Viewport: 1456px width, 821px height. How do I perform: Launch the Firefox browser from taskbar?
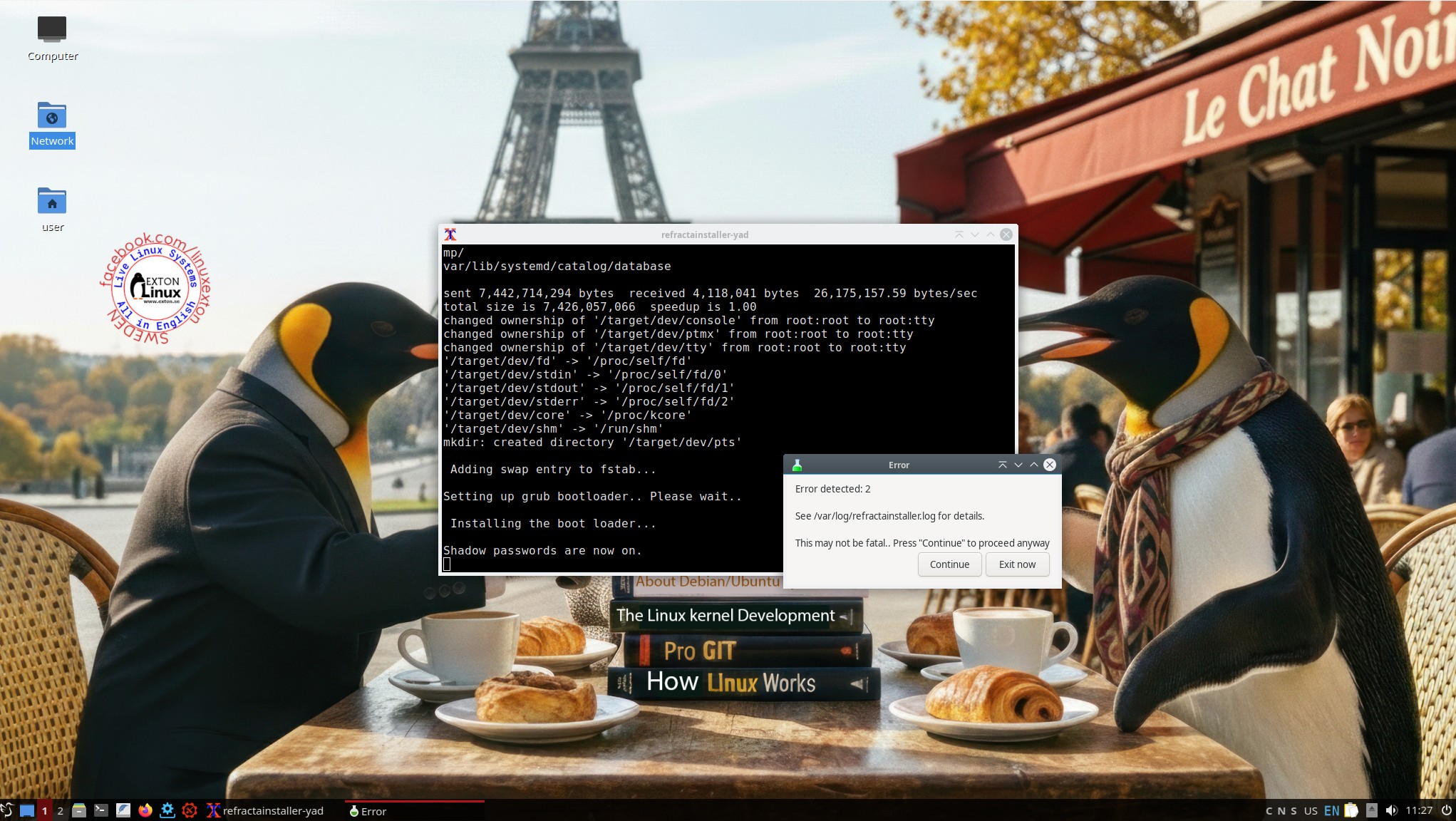(145, 810)
